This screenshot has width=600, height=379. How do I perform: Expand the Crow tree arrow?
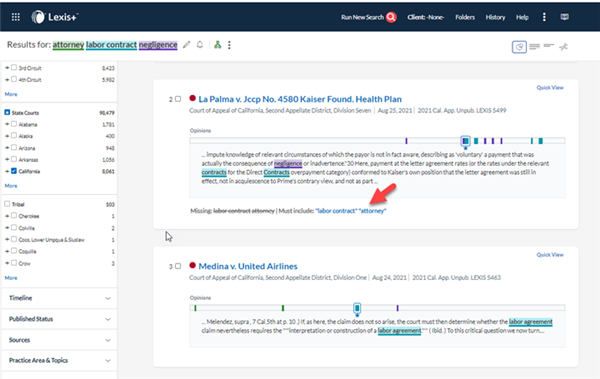coord(7,263)
